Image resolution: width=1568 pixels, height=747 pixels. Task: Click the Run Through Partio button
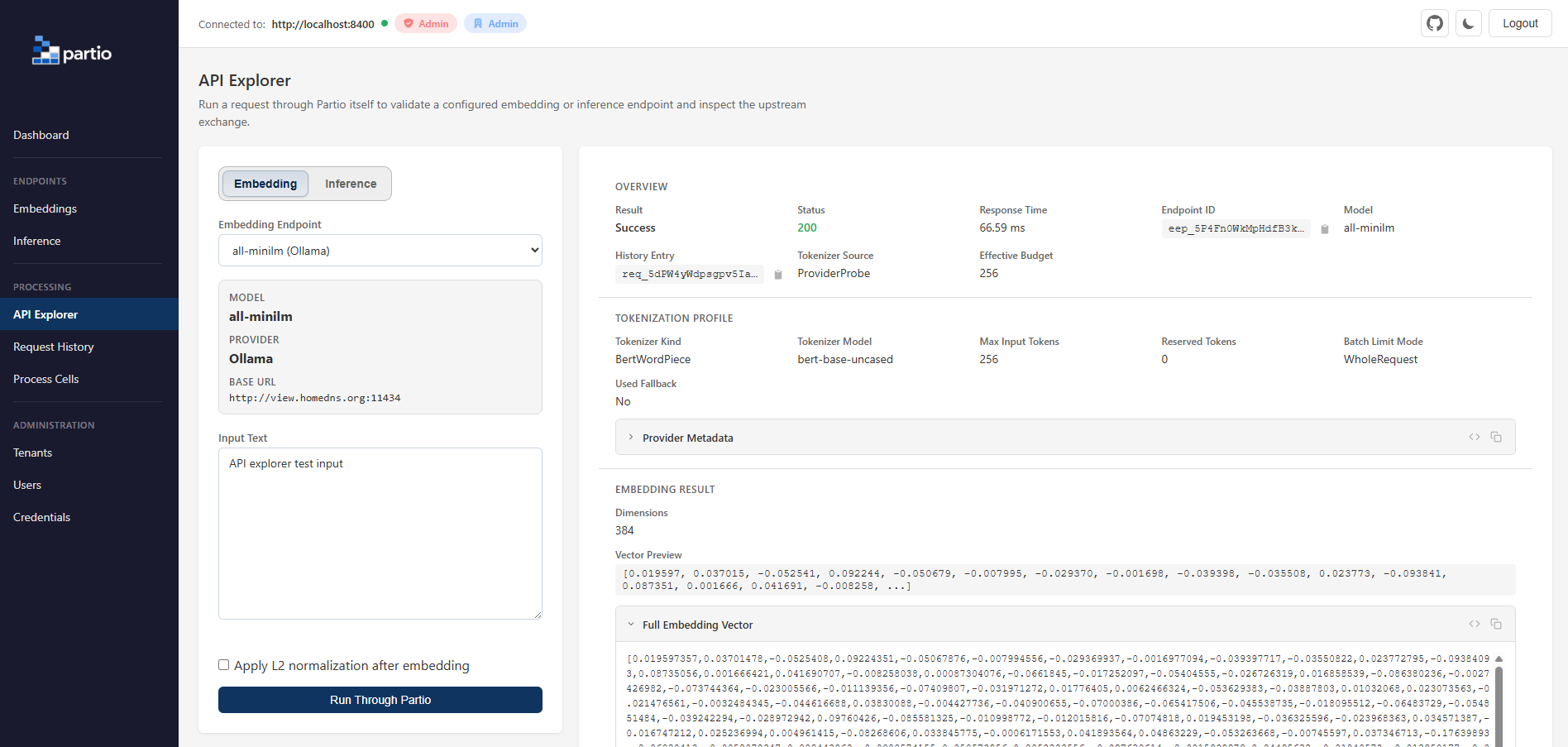point(380,700)
